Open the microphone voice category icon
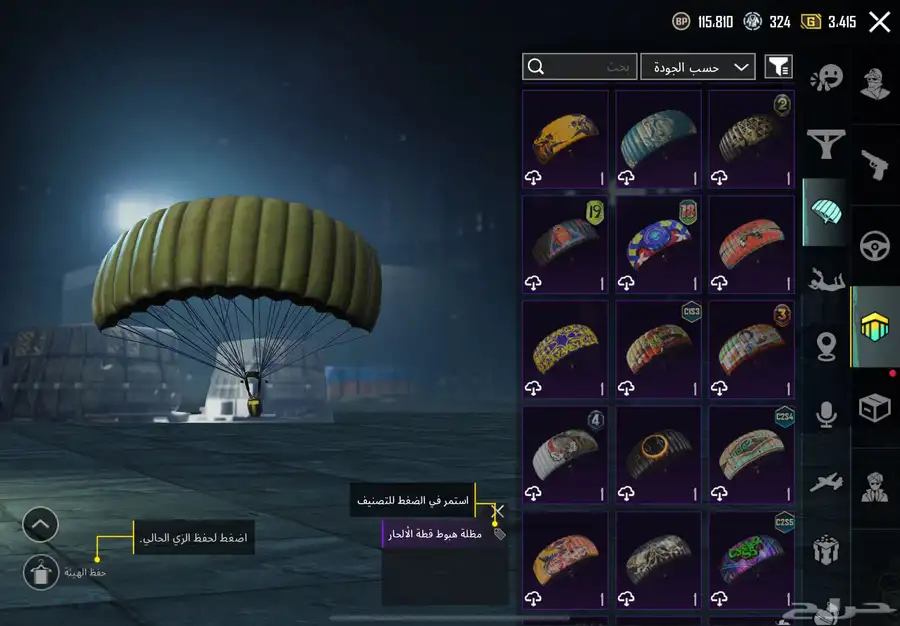 [x=826, y=414]
